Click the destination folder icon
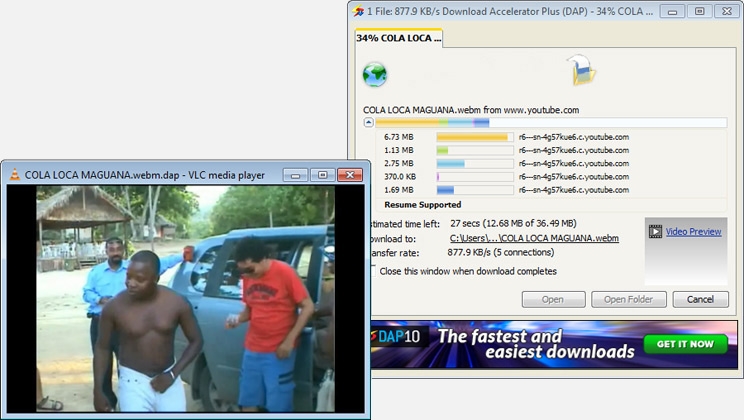The image size is (744, 420). pyautogui.click(x=581, y=71)
